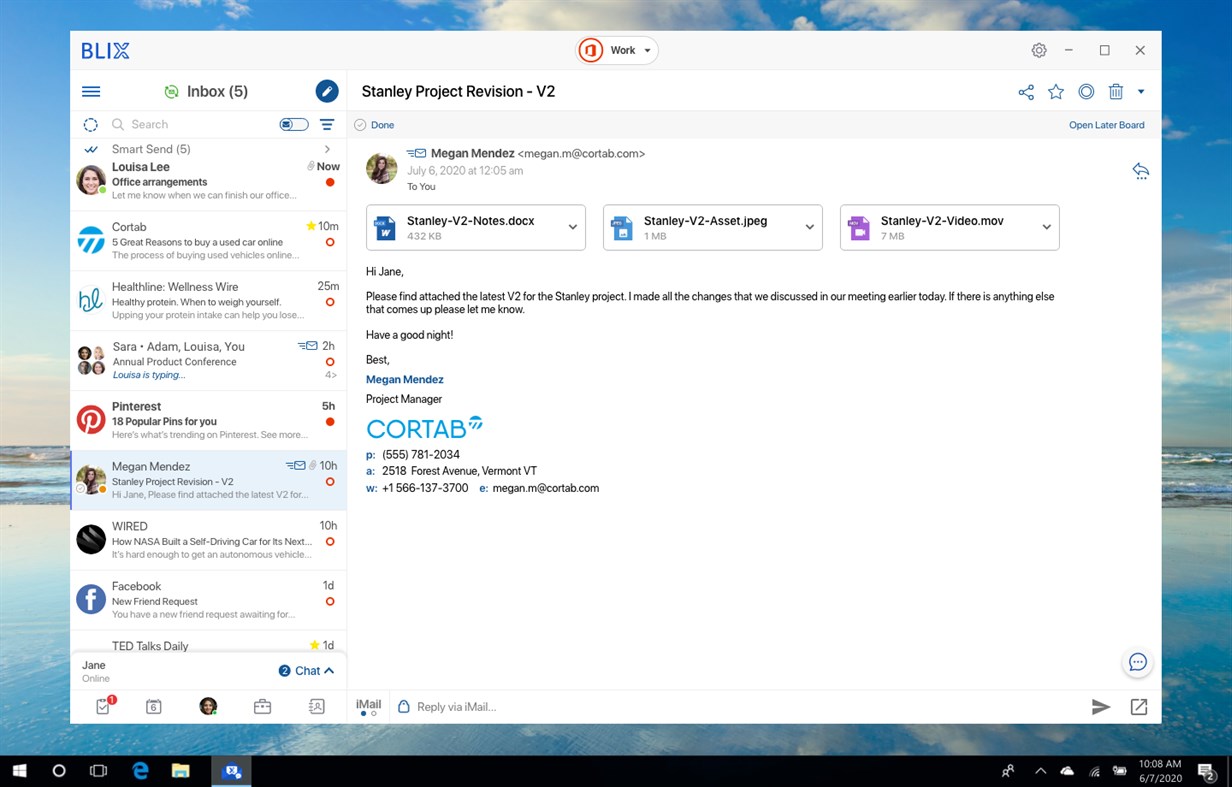
Task: Open Microsoft Edge from taskbar
Action: click(x=141, y=771)
